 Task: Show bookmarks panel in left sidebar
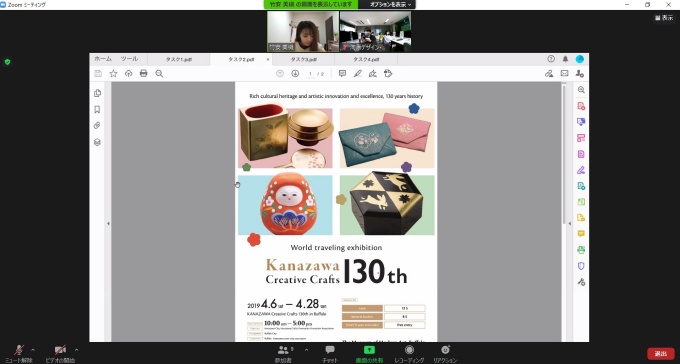97,109
